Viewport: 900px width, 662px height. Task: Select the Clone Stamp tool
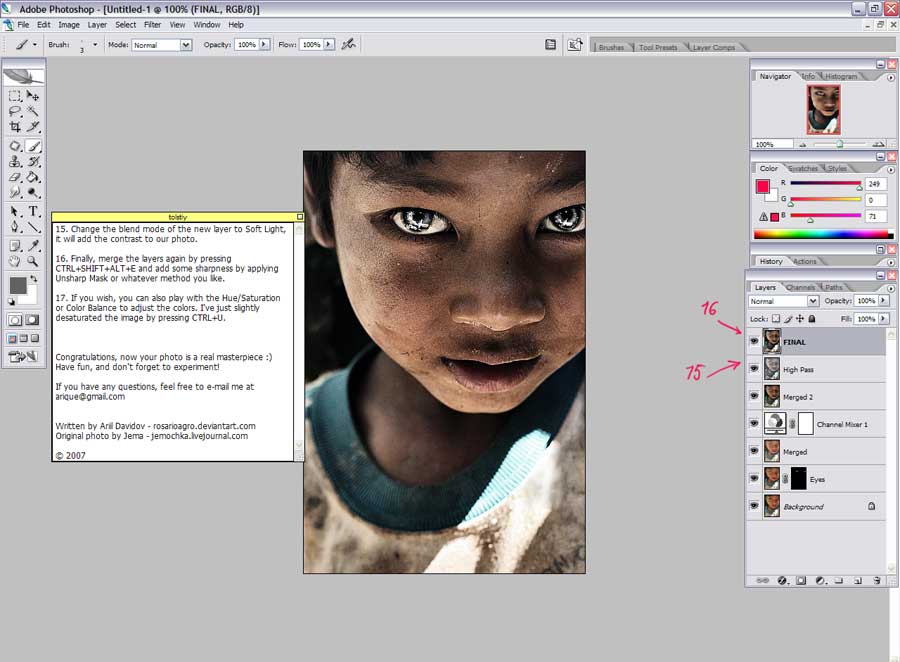[x=15, y=161]
